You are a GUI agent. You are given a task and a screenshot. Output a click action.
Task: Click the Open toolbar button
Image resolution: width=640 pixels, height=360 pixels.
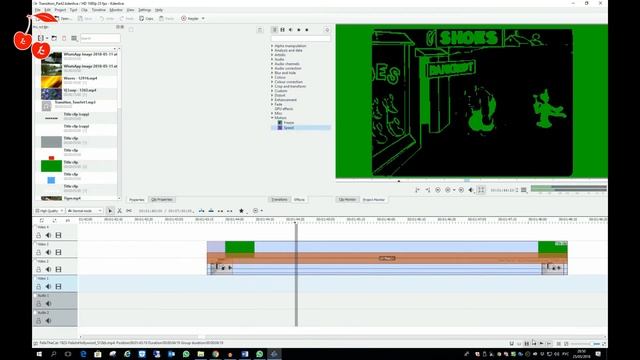click(x=63, y=18)
